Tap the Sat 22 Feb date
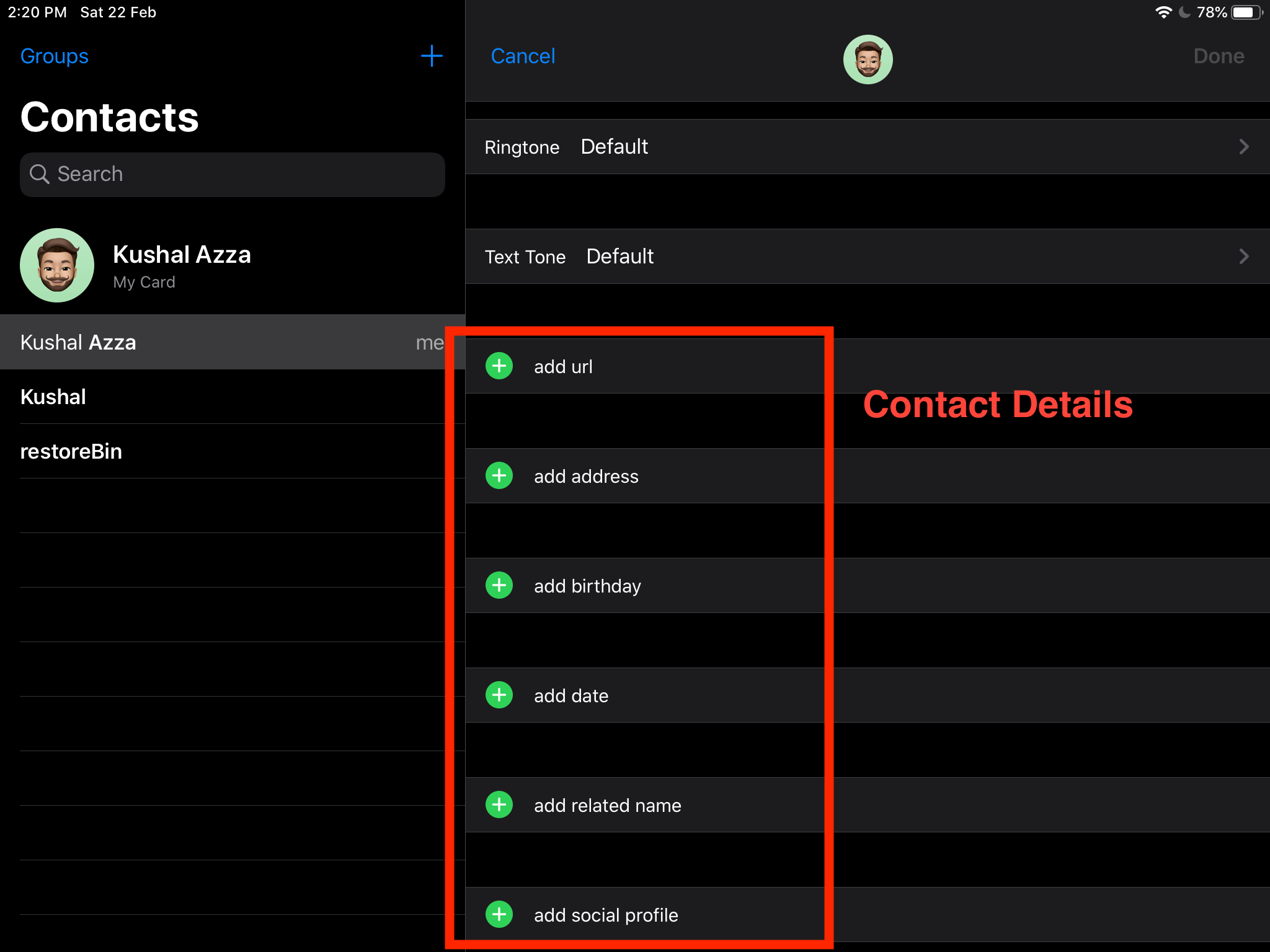Viewport: 1270px width, 952px height. [x=118, y=12]
